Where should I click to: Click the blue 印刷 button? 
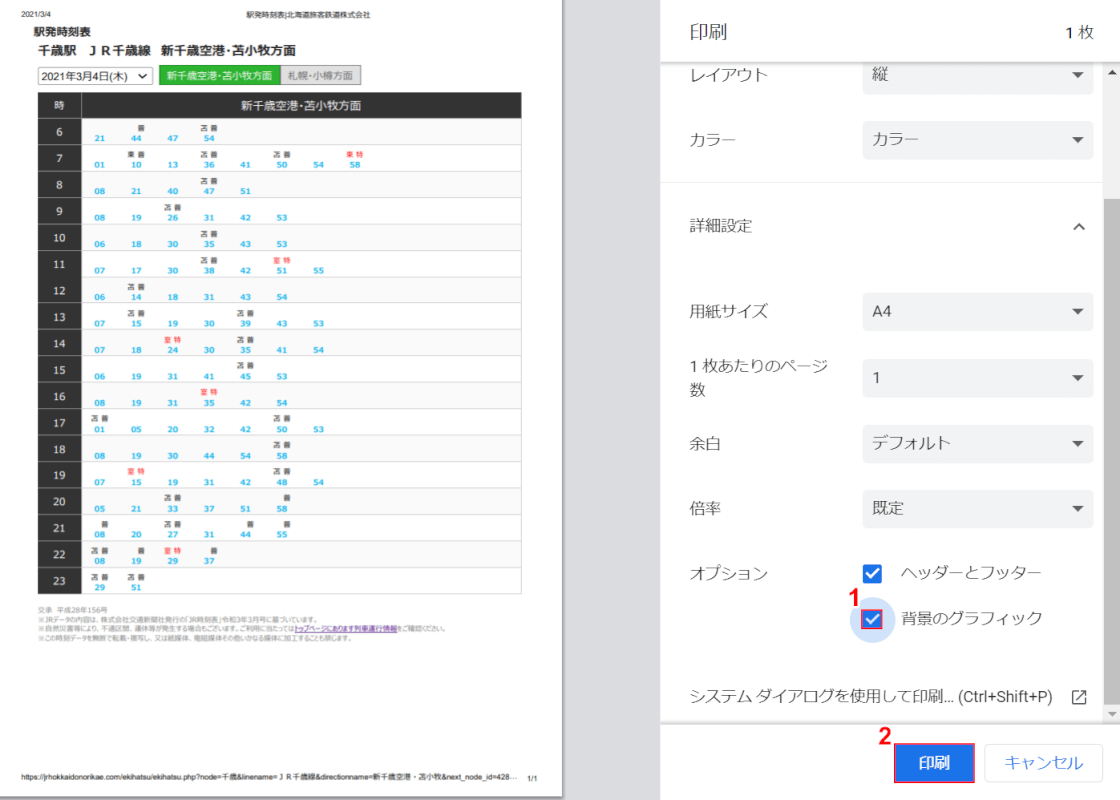pos(933,763)
